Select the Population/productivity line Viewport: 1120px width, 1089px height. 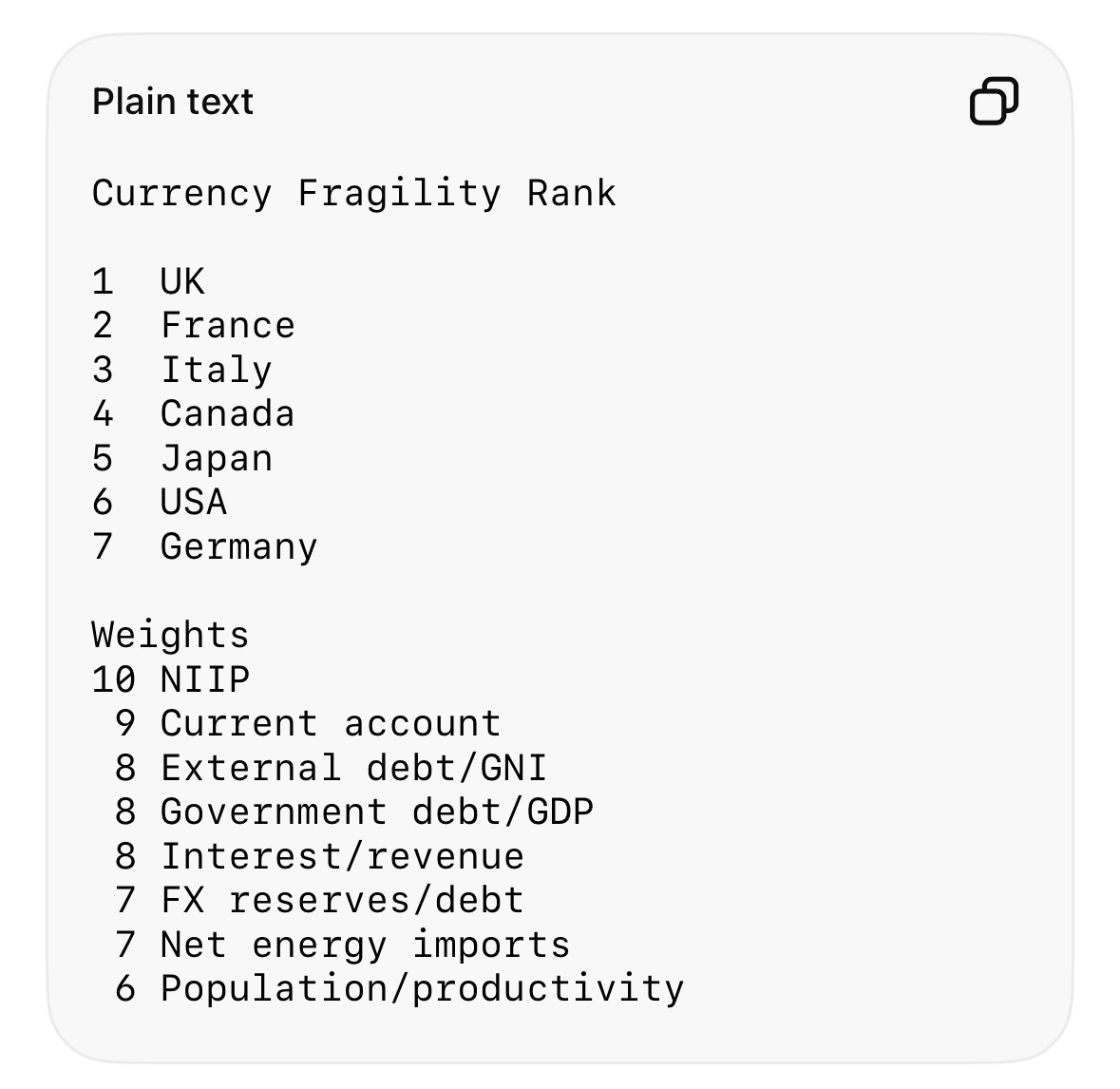(399, 989)
